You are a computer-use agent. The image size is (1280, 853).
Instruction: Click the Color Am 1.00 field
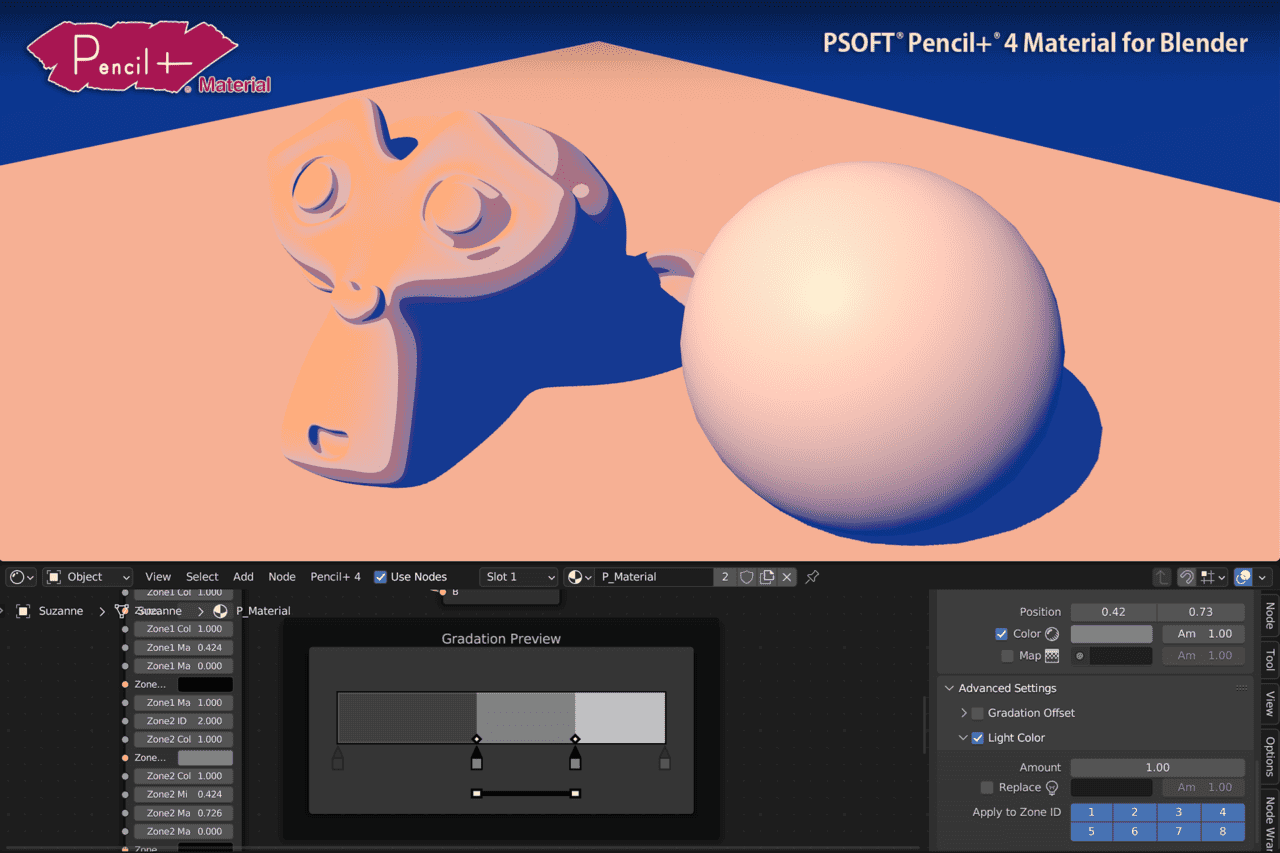1203,634
